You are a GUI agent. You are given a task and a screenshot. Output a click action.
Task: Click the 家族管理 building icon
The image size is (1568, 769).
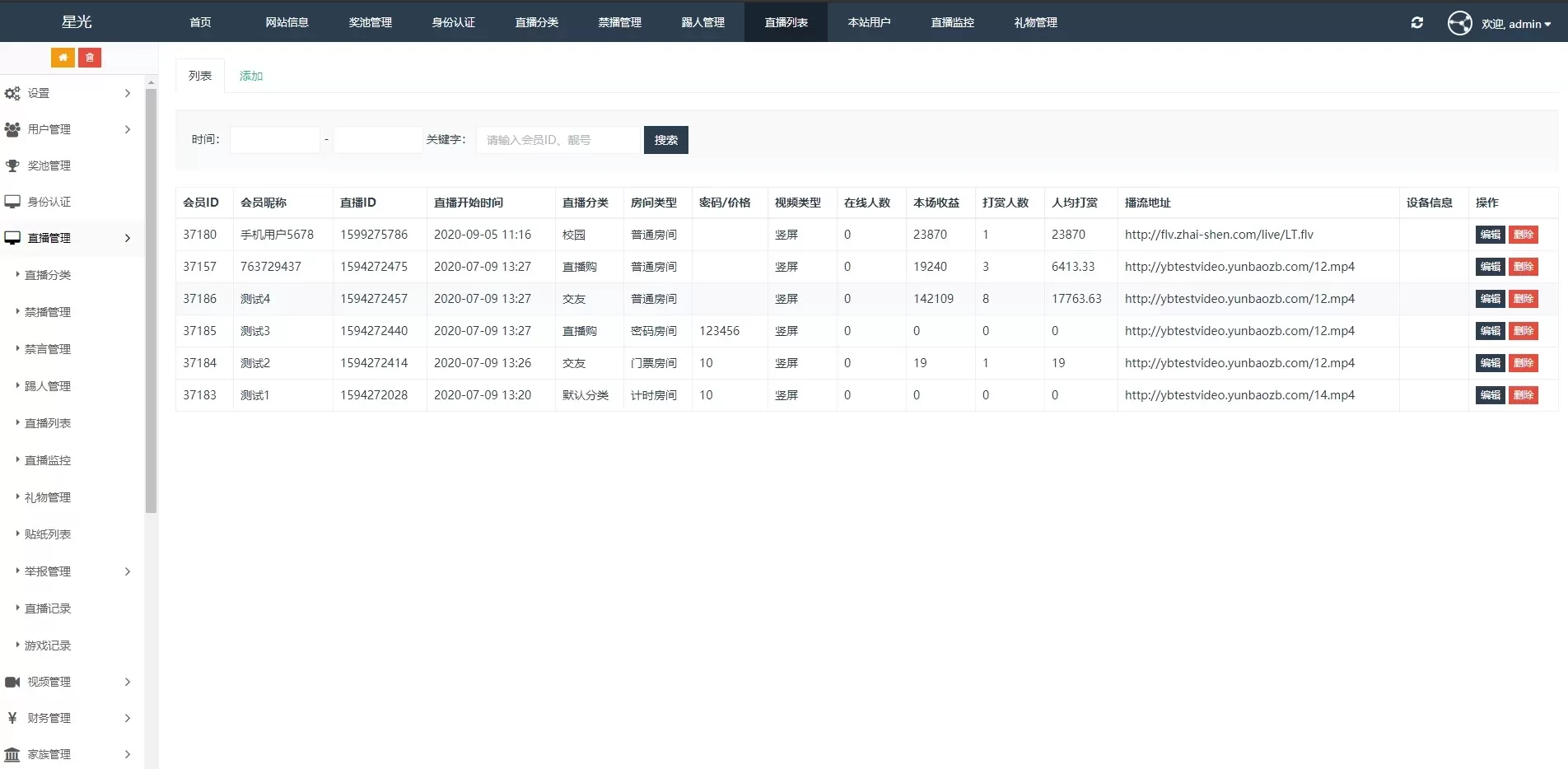click(x=12, y=753)
